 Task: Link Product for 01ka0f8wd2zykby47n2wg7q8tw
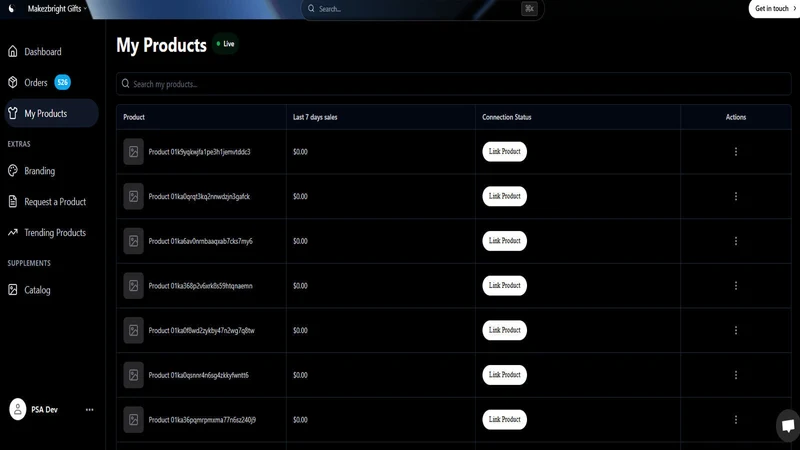click(505, 330)
